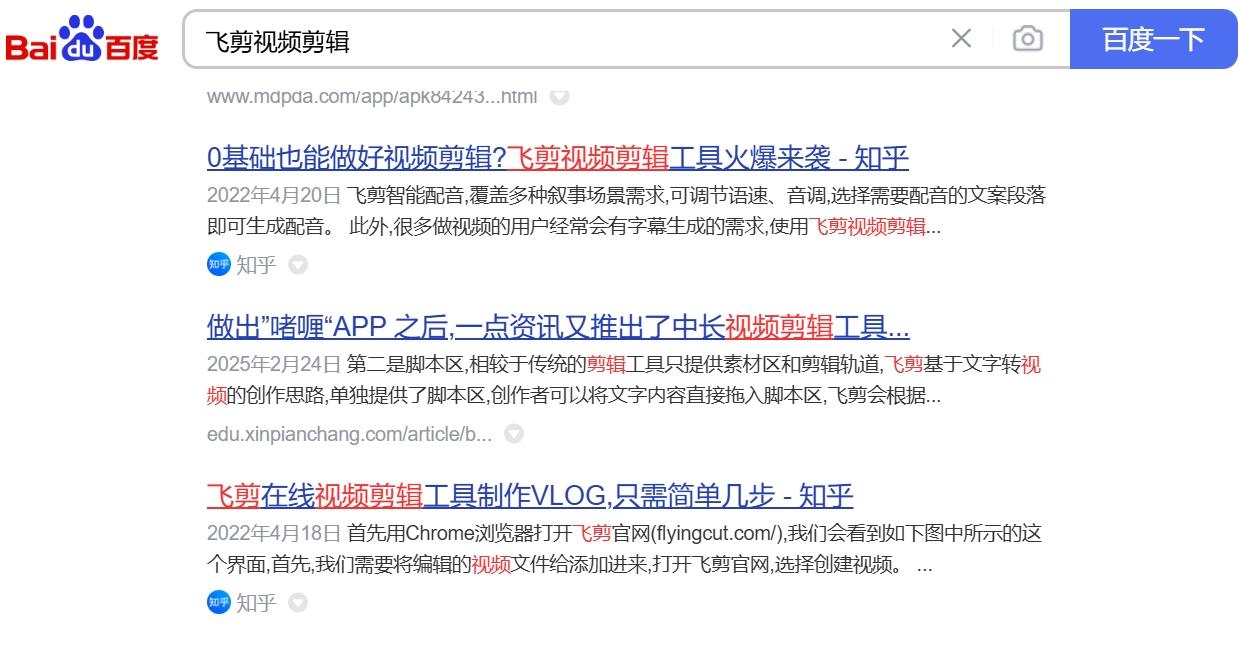Expand feedback options under www.mdpda.com result
Image resolution: width=1239 pixels, height=652 pixels.
559,96
